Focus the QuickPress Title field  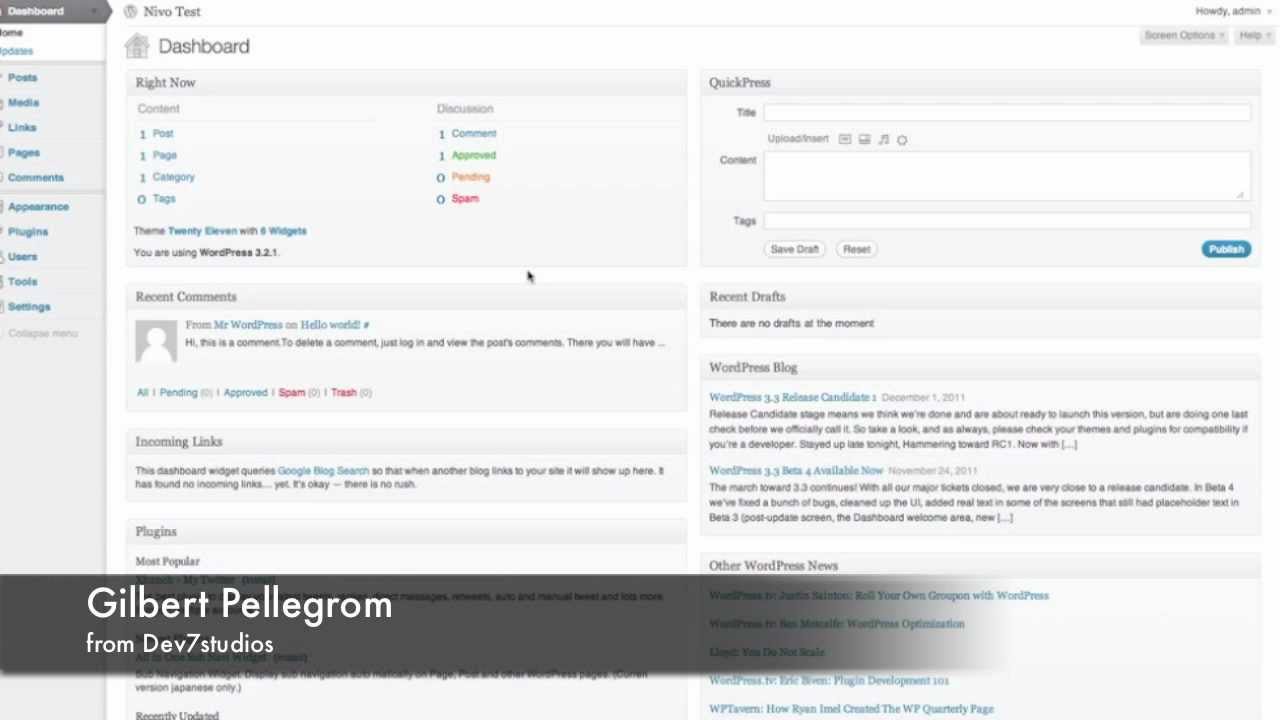coord(1007,113)
